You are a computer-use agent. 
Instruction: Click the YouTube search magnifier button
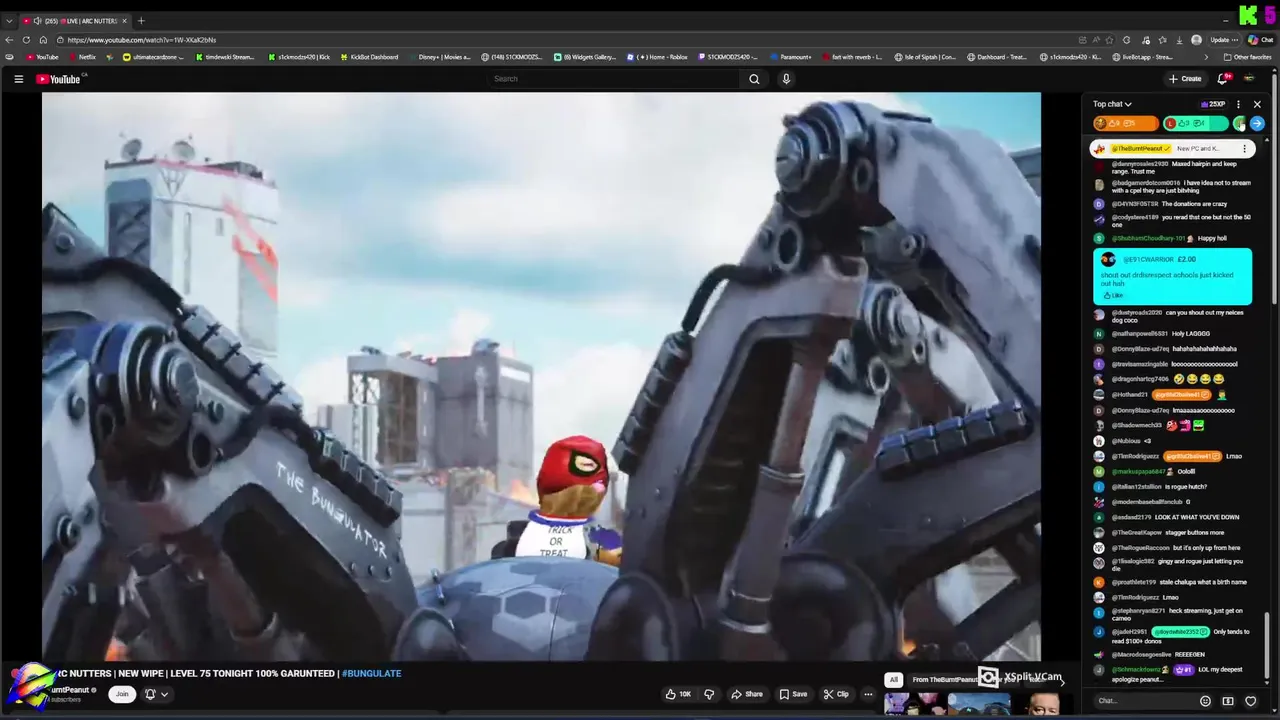tap(754, 79)
